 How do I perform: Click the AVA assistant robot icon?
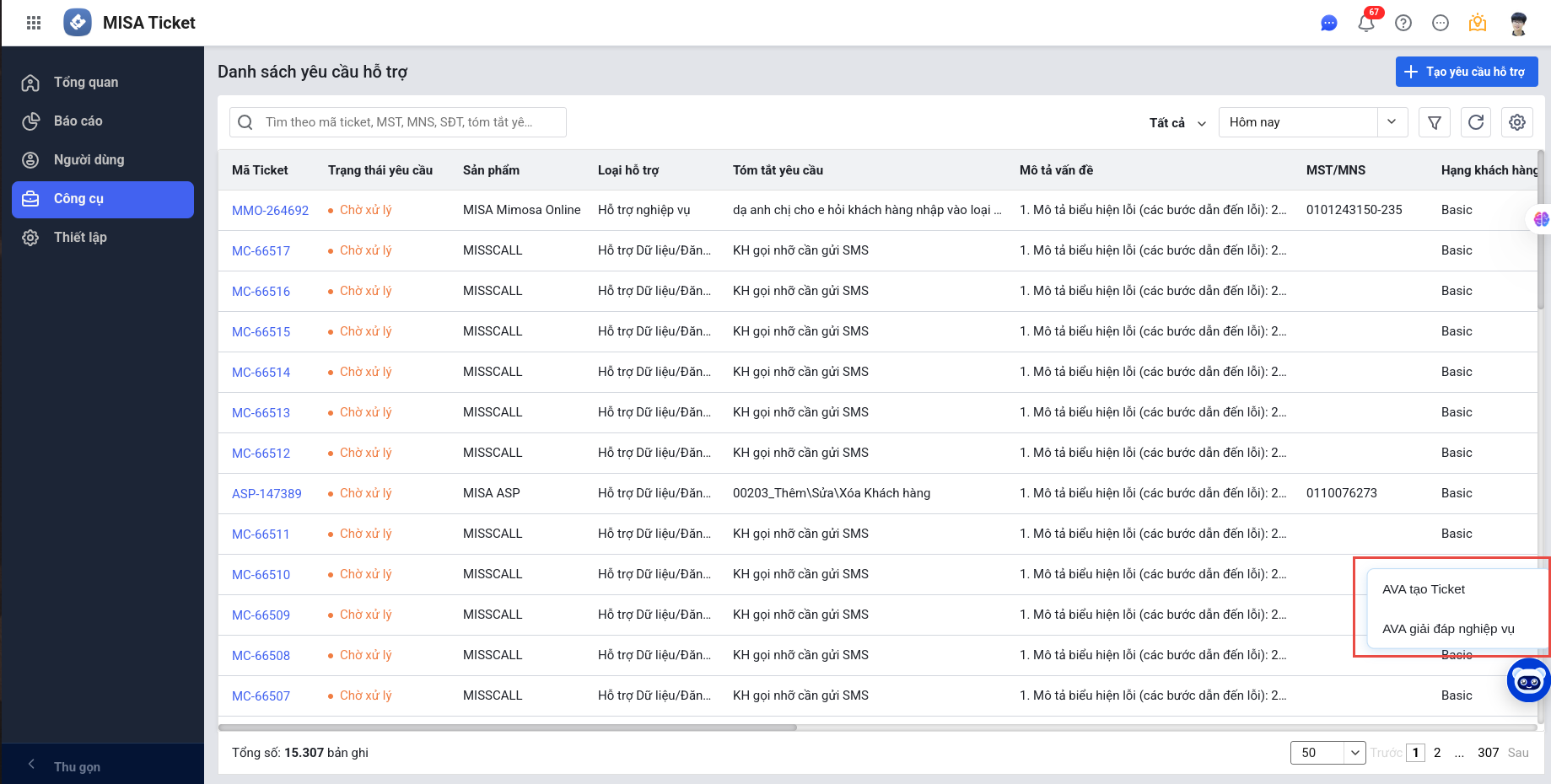tap(1527, 680)
